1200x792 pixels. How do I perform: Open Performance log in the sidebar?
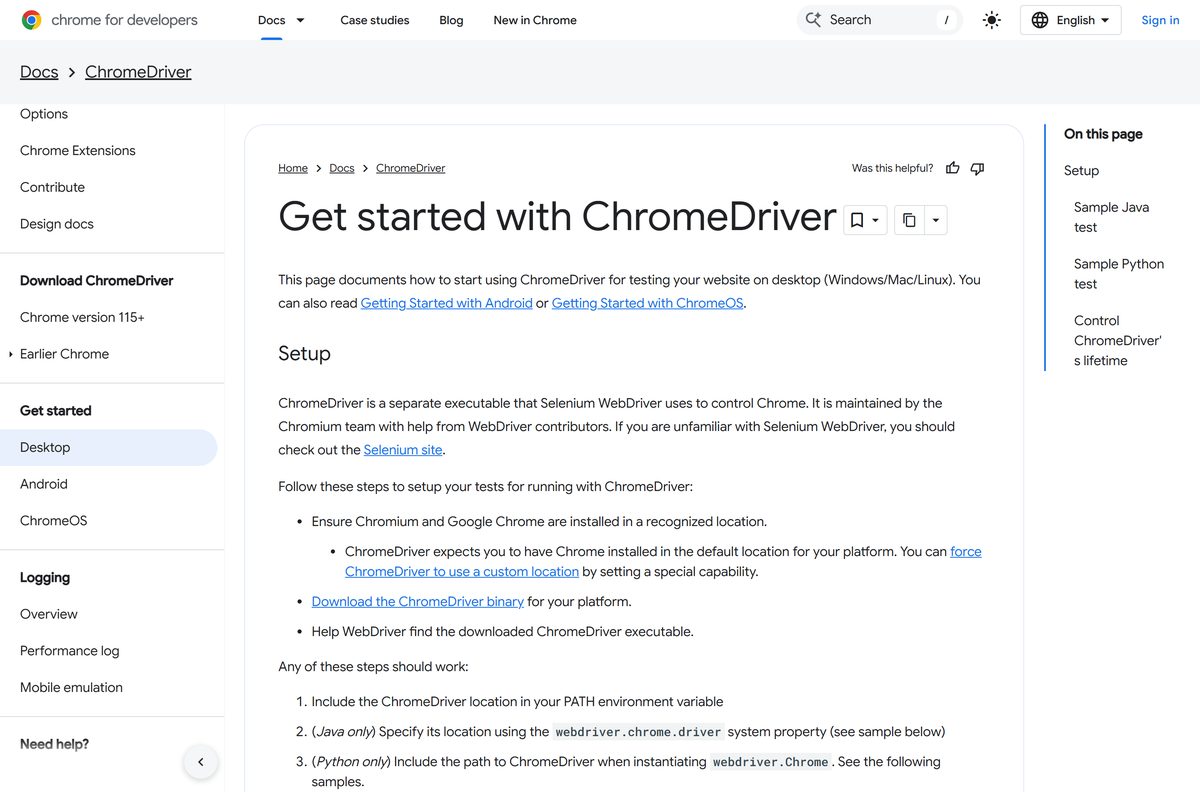(x=69, y=651)
